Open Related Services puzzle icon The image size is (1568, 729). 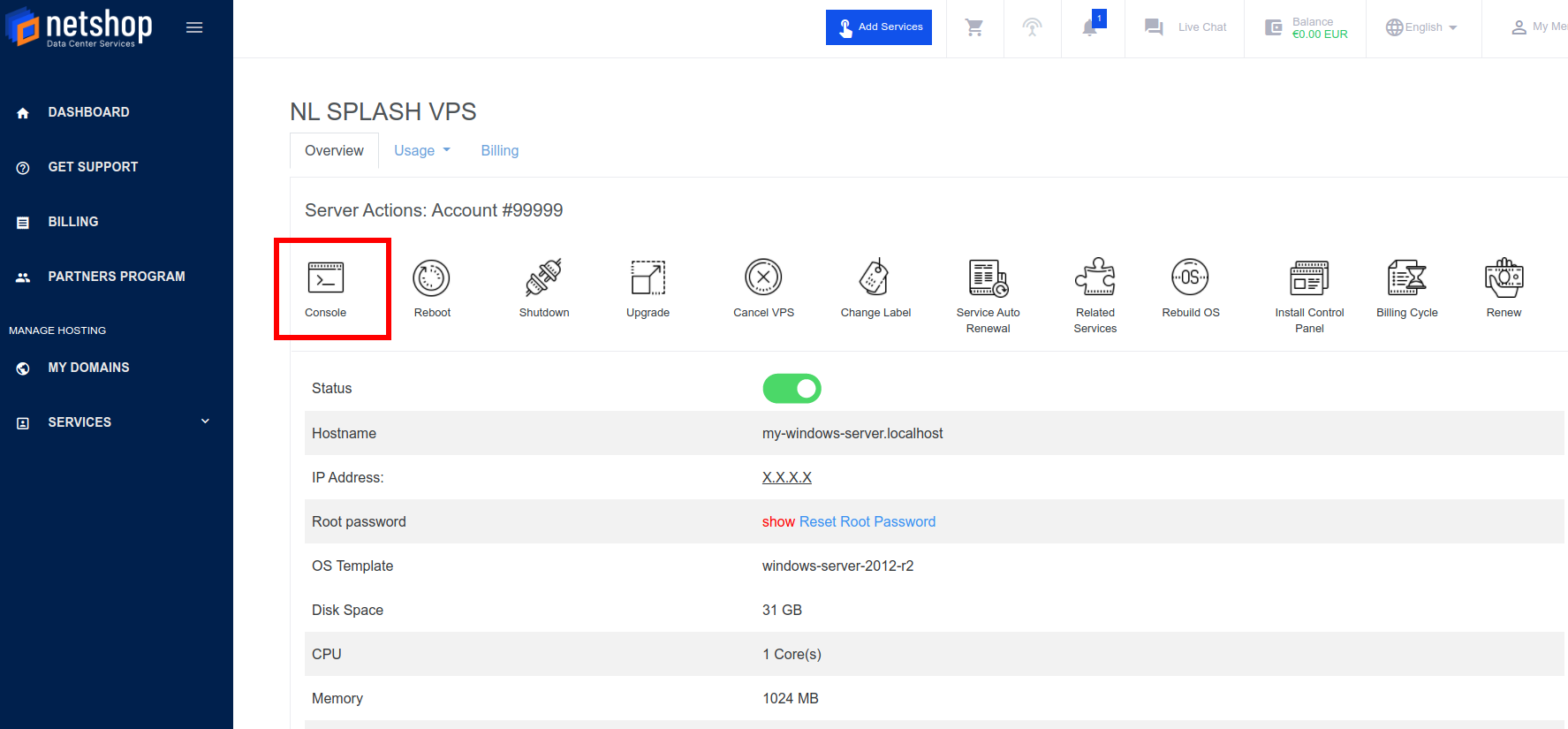point(1095,277)
